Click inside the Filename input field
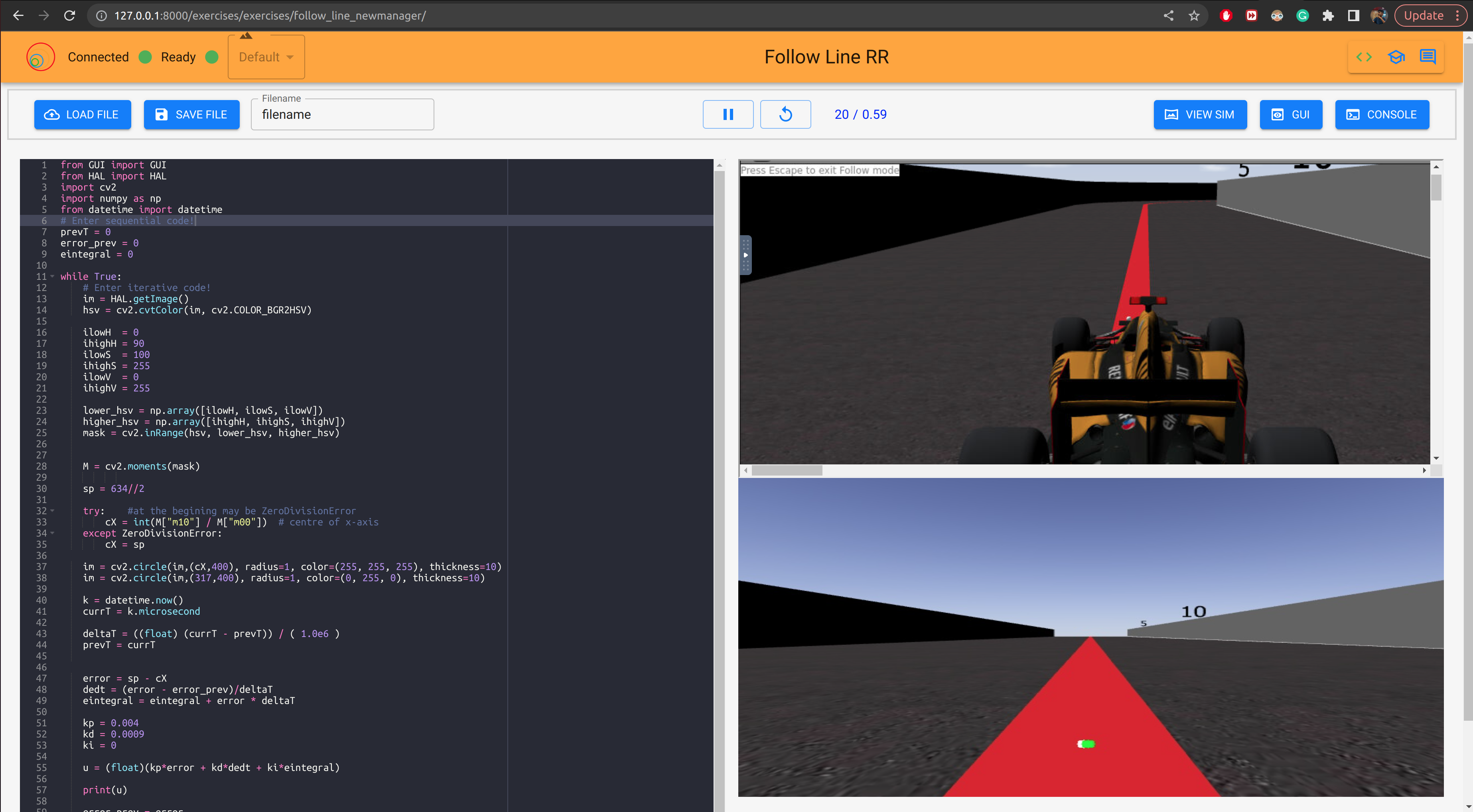Image resolution: width=1473 pixels, height=812 pixels. 342,114
